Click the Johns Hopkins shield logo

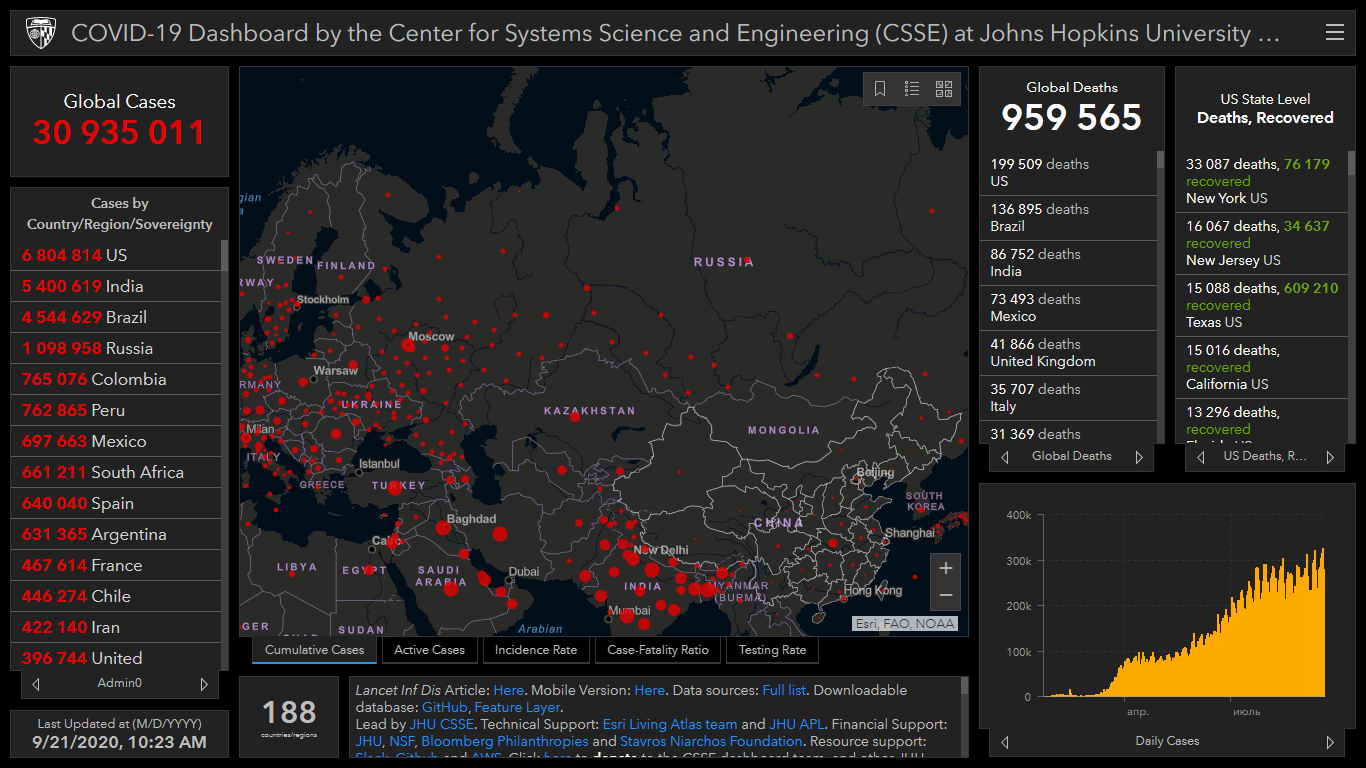(41, 33)
